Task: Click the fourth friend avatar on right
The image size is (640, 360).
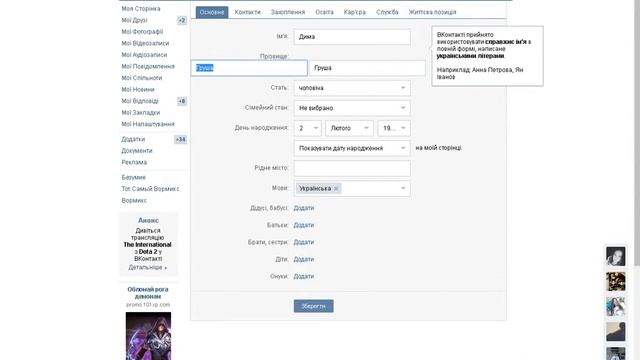Action: click(x=616, y=331)
